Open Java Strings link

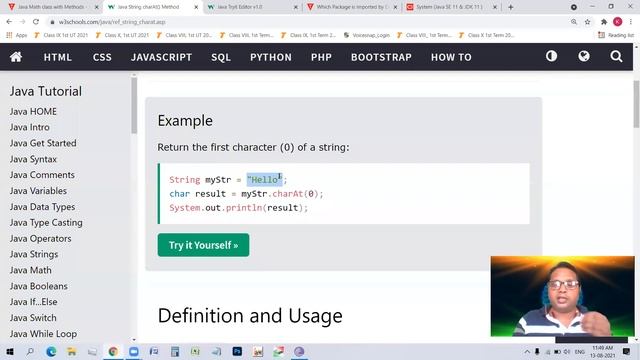pos(34,254)
